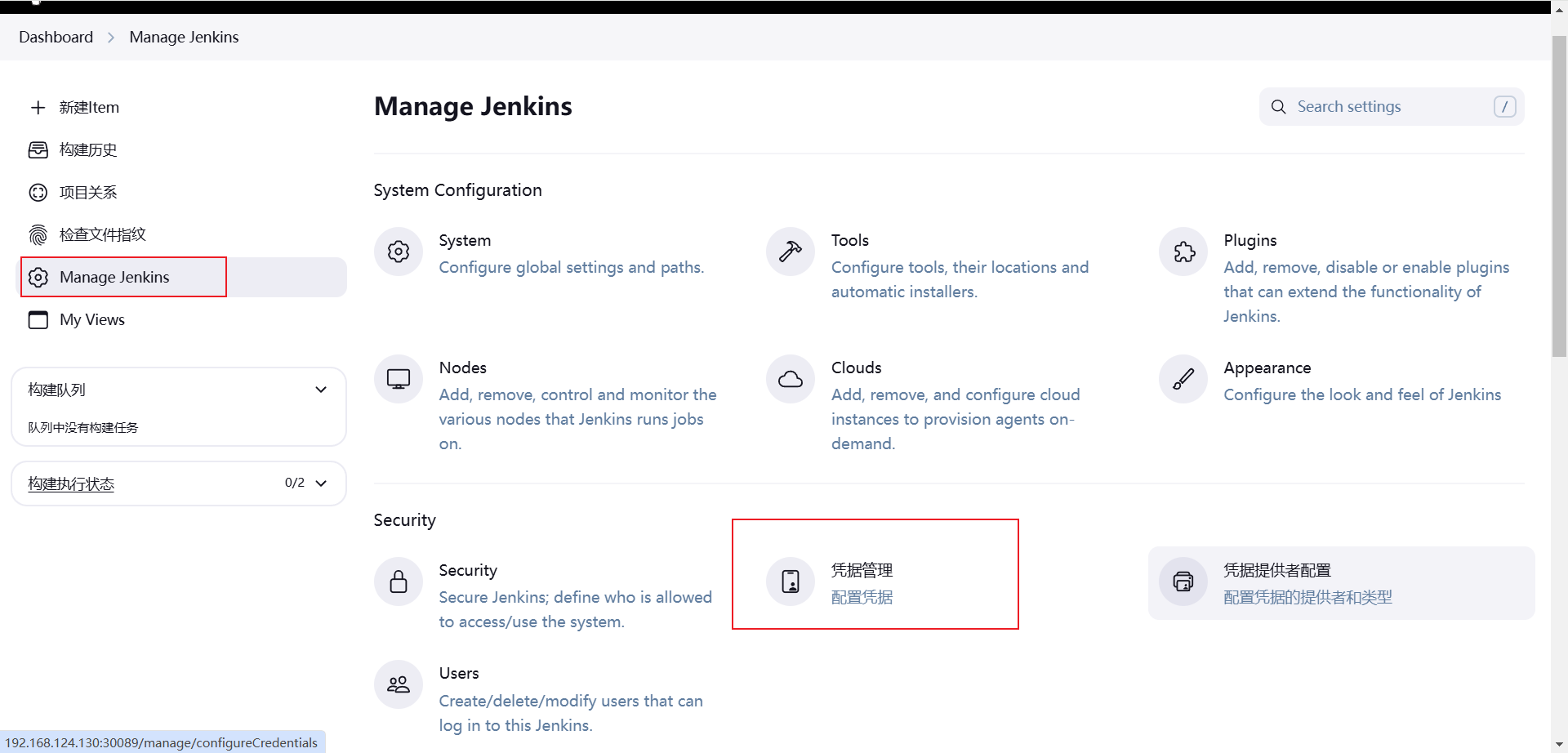This screenshot has height=753, width=1568.
Task: Click the Tools hammer icon
Action: 791,252
